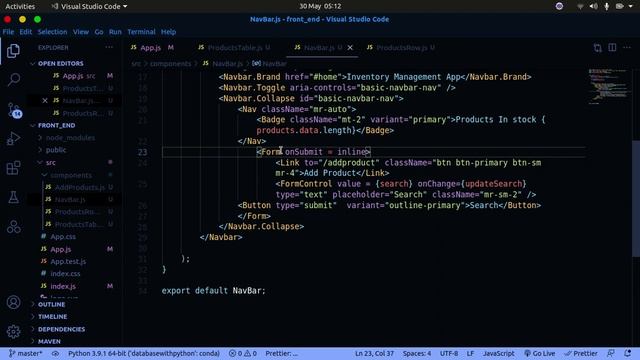
Task: Select App.js src in Open Editors
Action: tap(78, 76)
